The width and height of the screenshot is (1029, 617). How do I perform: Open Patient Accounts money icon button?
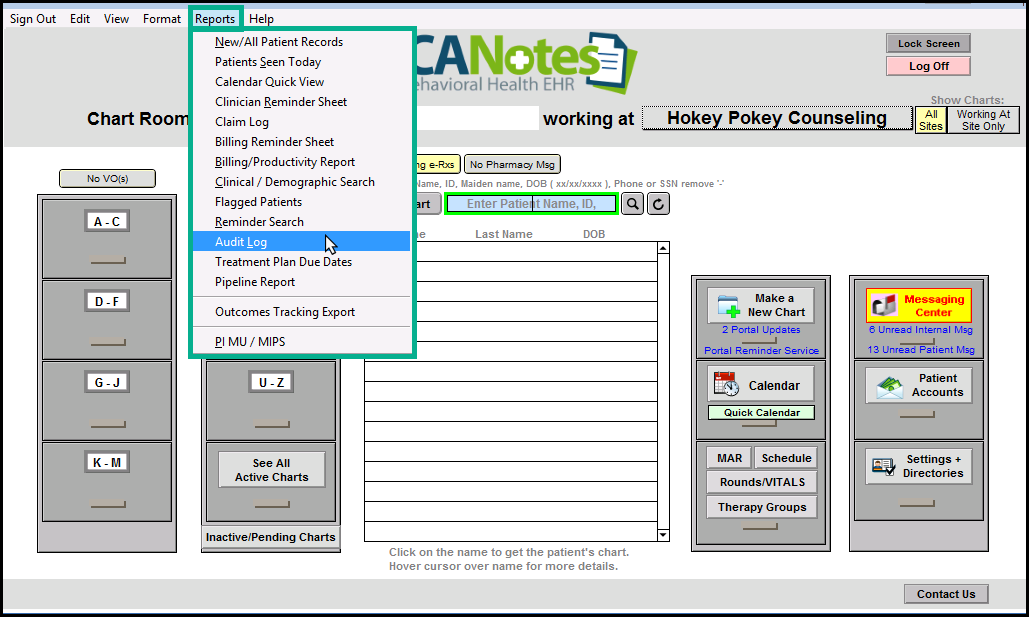(x=919, y=385)
